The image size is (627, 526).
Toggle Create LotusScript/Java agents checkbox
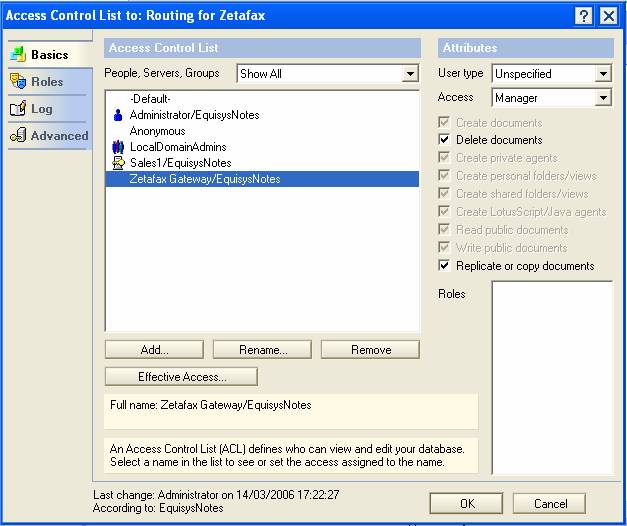tap(444, 211)
